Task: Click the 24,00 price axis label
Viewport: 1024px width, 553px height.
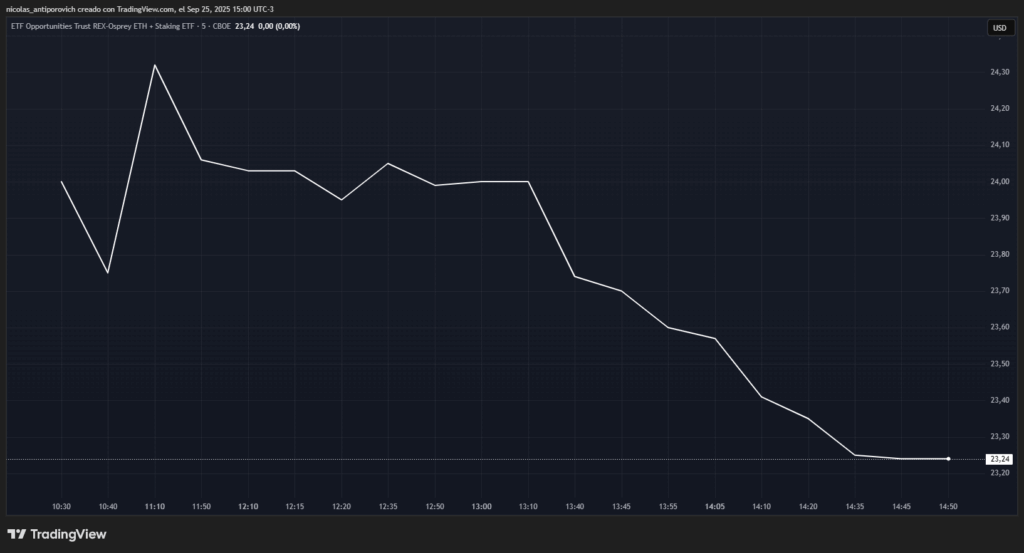Action: tap(999, 181)
